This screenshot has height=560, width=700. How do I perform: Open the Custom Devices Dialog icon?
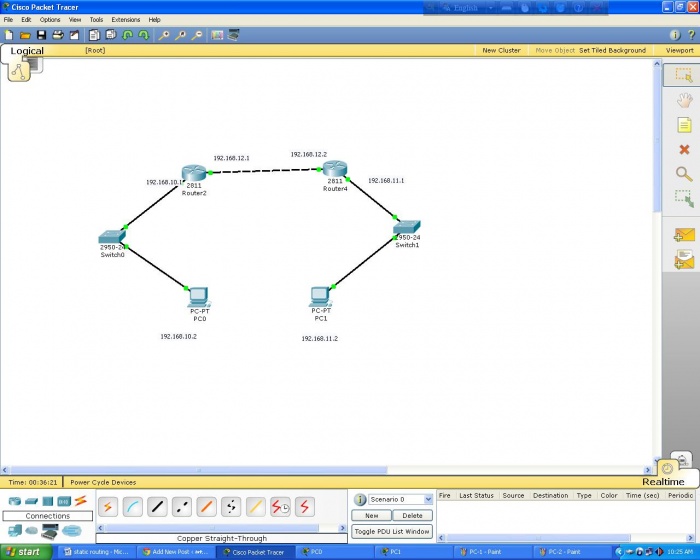click(x=233, y=35)
